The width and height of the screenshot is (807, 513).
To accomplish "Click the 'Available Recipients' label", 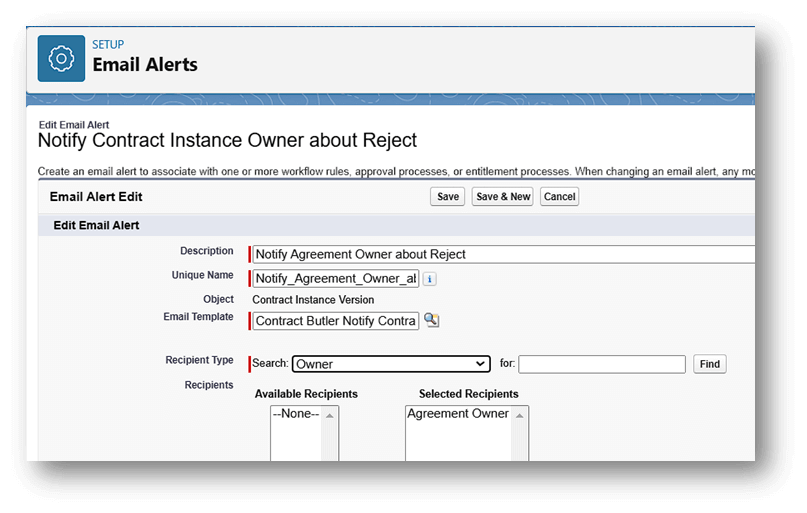I will pos(306,394).
